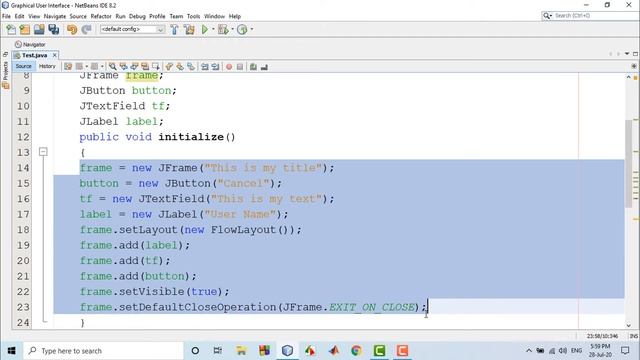Open the Run Project dropdown arrow
Viewport: 640px width, 360px height.
pos(213,29)
